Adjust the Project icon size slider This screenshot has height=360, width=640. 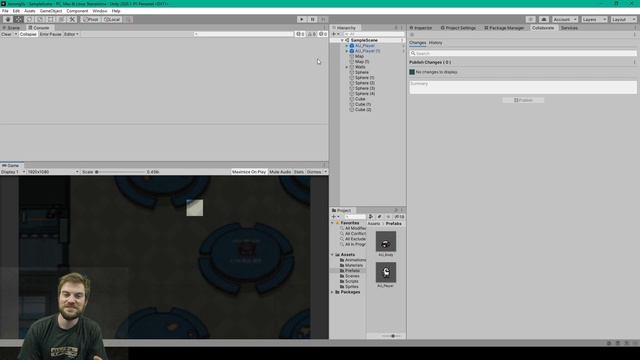click(392, 336)
